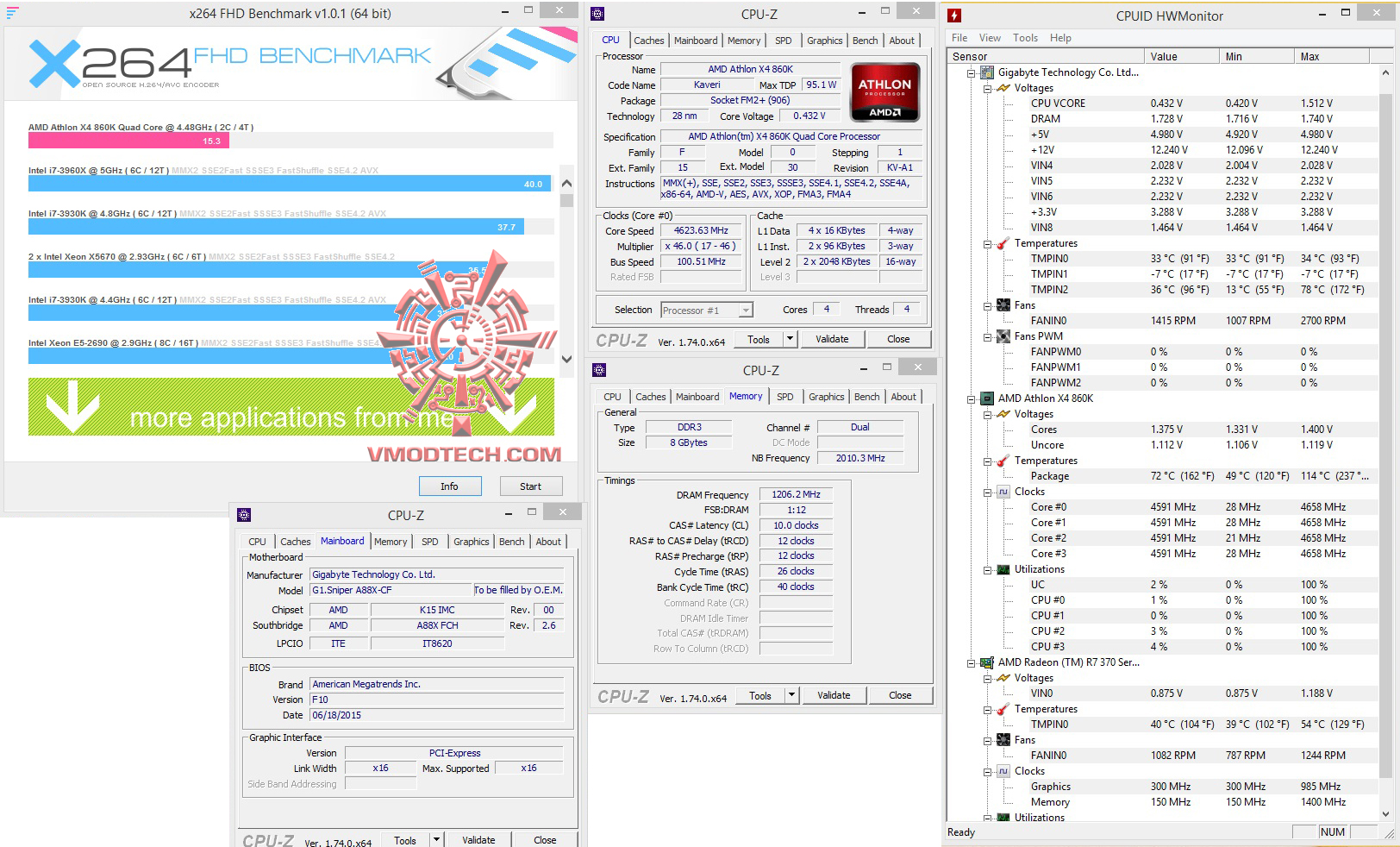Click the Temperatures thermometer icon under Gigabyte Technology
1400x847 pixels.
[x=1003, y=243]
